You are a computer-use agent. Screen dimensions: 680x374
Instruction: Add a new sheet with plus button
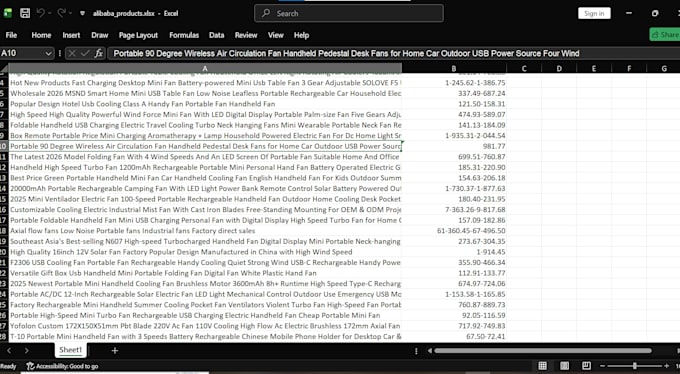[115, 350]
